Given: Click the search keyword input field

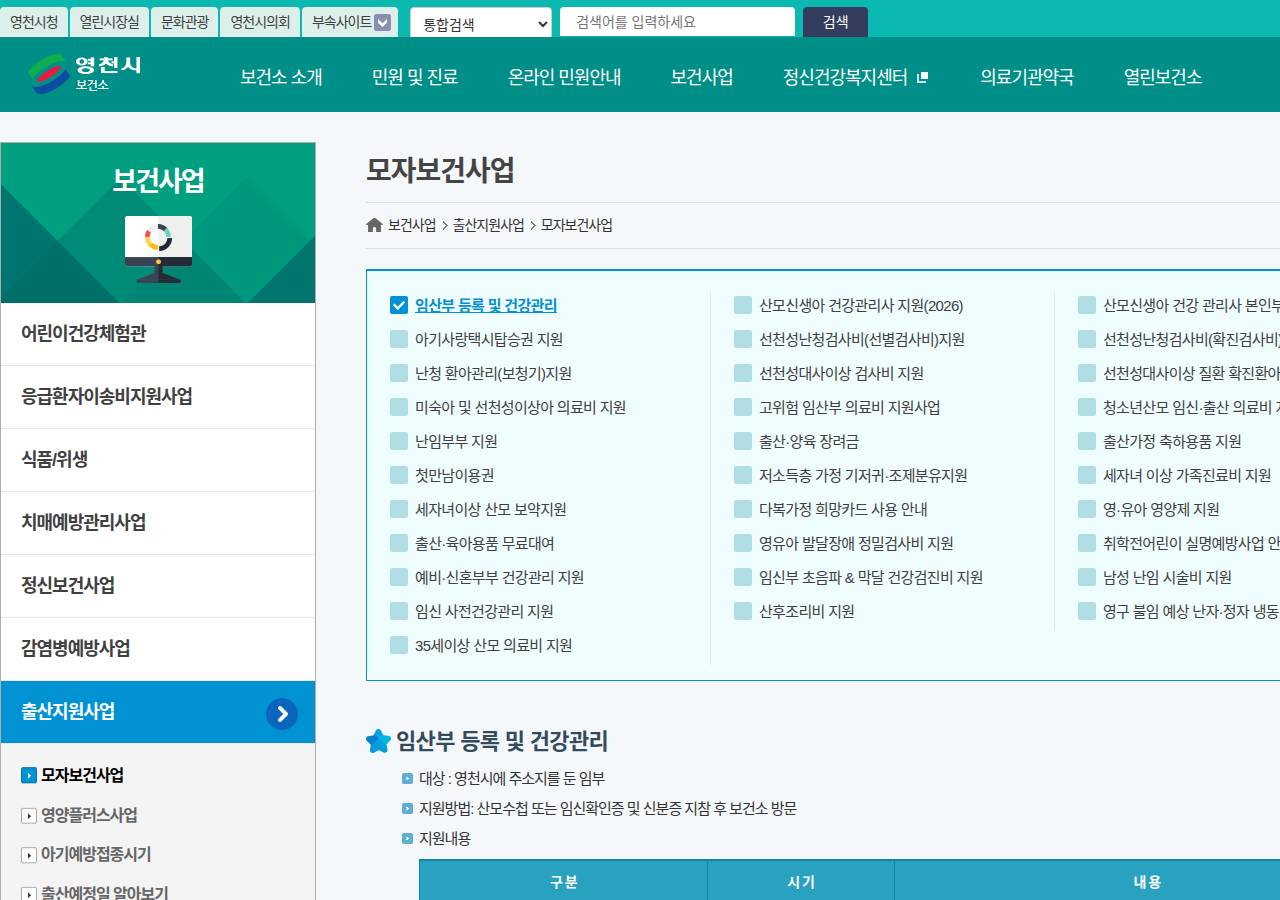Looking at the screenshot, I should pos(677,22).
